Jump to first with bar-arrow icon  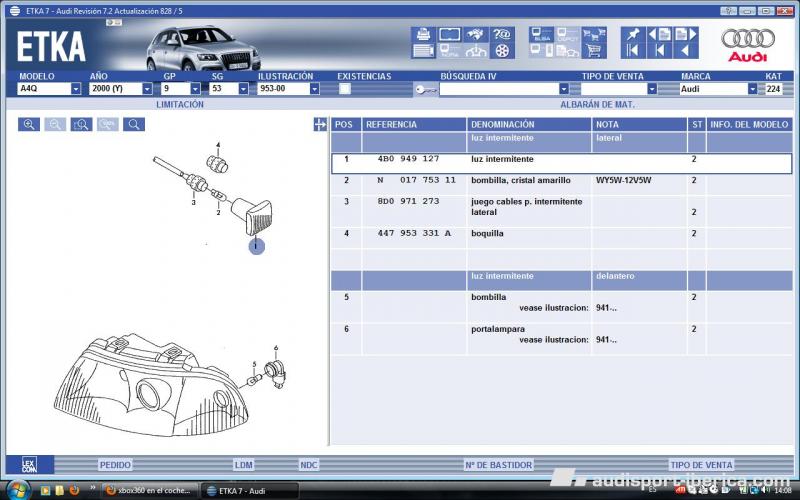[x=633, y=51]
